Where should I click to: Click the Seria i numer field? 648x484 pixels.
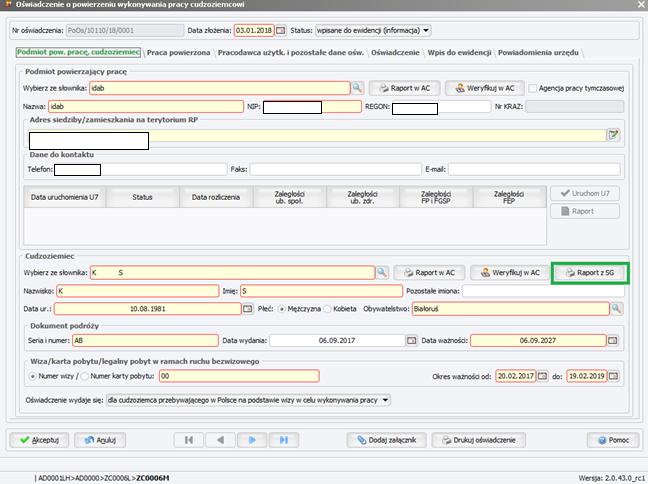tap(145, 341)
